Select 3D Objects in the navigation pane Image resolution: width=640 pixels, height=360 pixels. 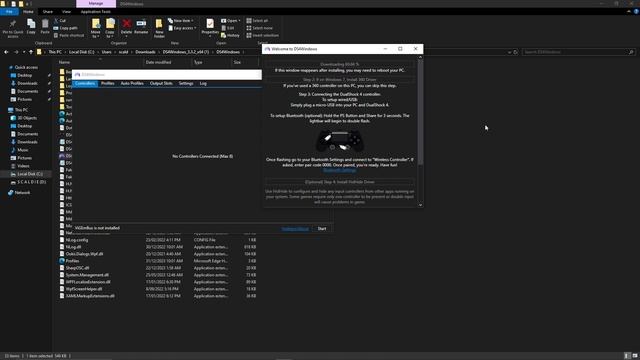point(27,118)
